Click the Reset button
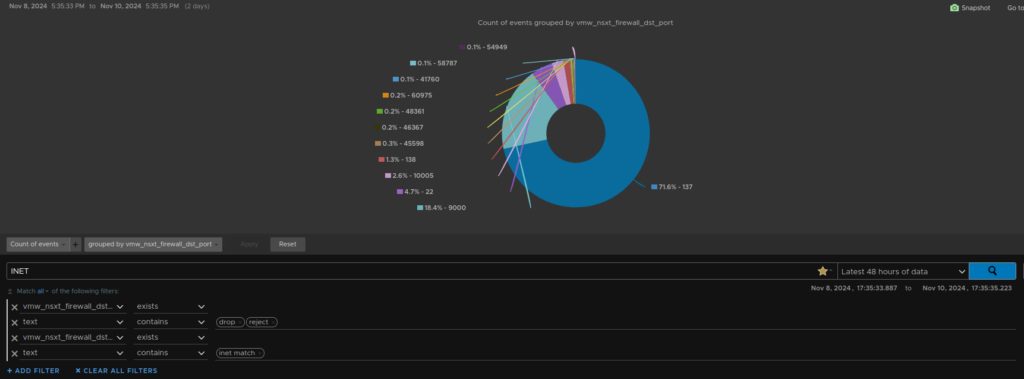This screenshot has width=1024, height=379. 287,244
